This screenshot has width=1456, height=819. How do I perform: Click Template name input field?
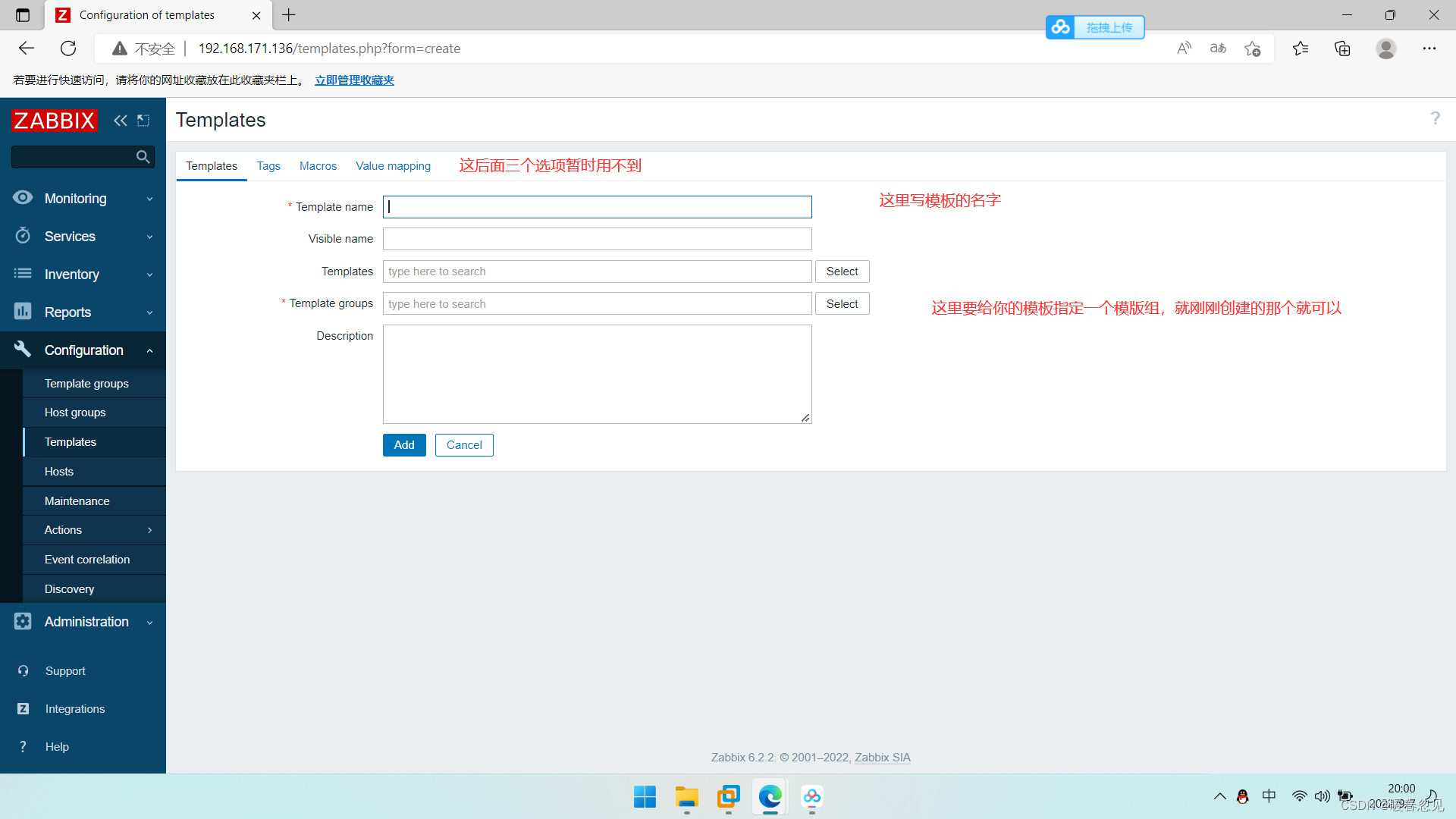598,206
